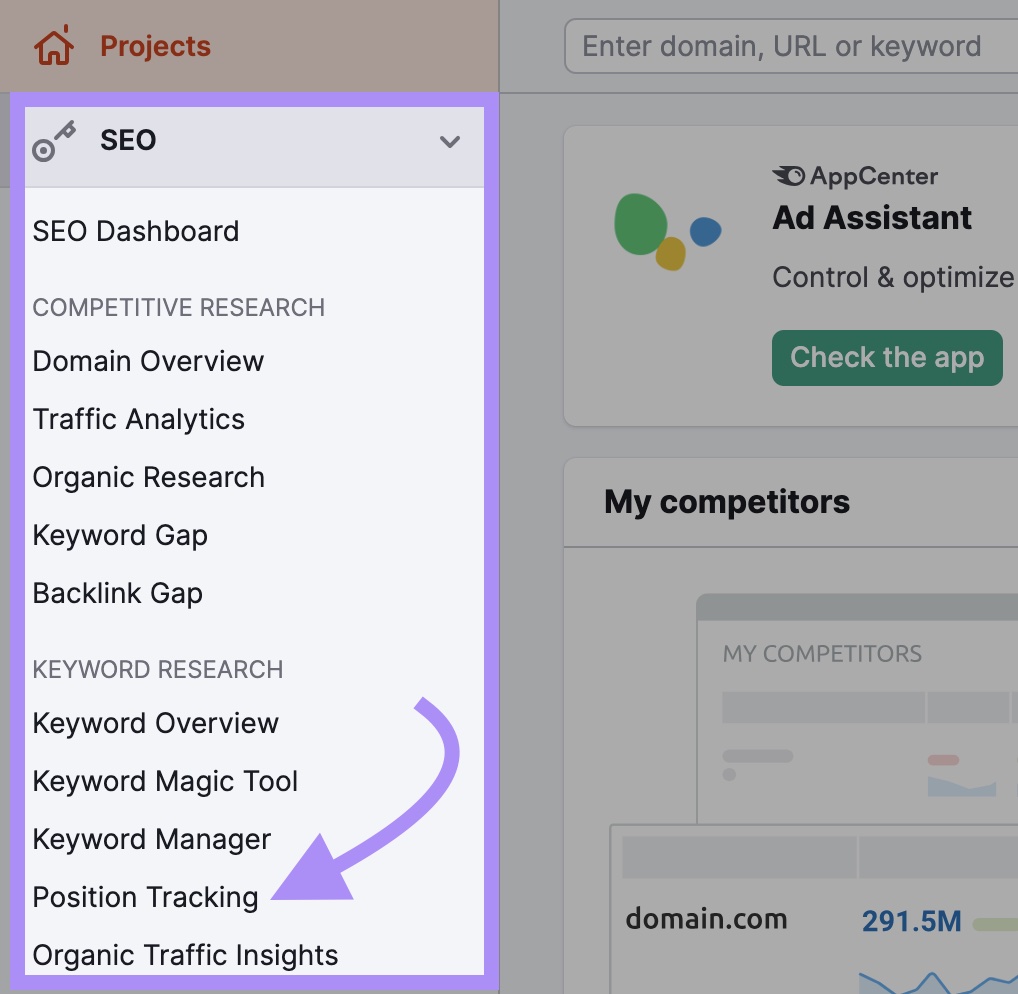Open the Keyword Gap tool
This screenshot has width=1018, height=994.
(x=120, y=535)
